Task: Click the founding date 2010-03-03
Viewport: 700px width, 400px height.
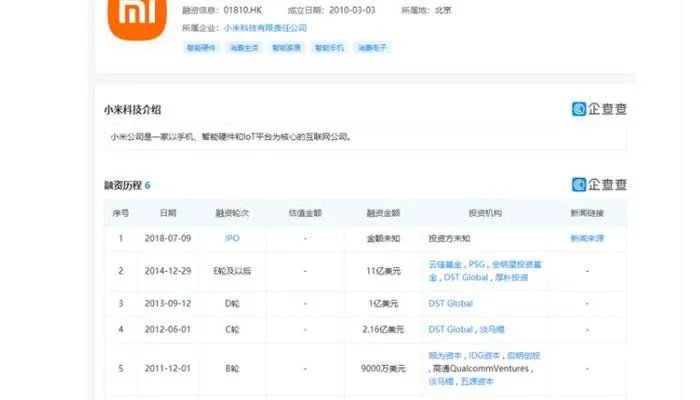Action: coord(352,10)
